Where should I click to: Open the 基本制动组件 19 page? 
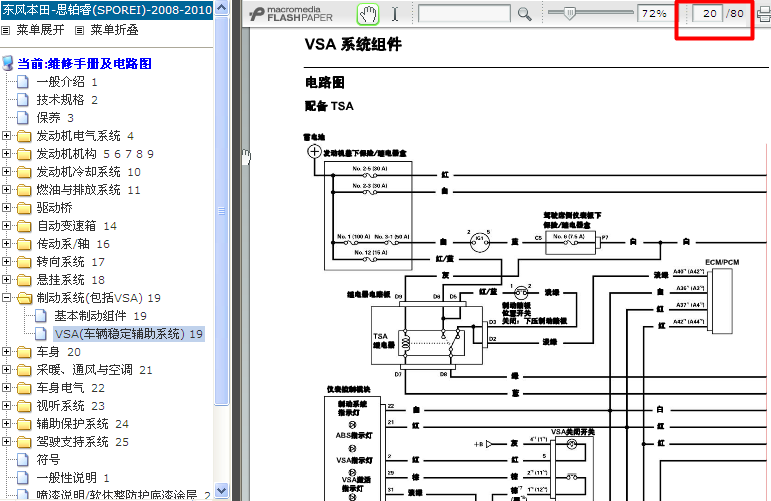pyautogui.click(x=100, y=316)
